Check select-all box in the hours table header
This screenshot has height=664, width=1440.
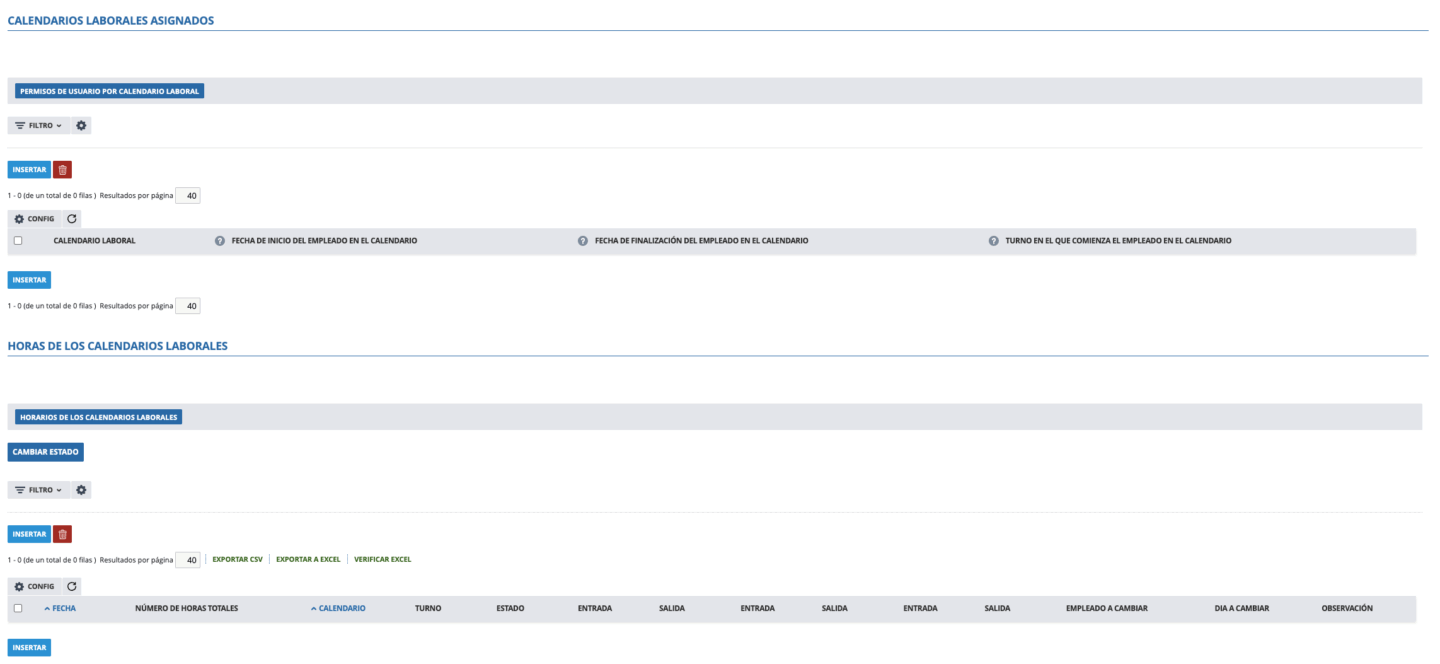coord(18,608)
